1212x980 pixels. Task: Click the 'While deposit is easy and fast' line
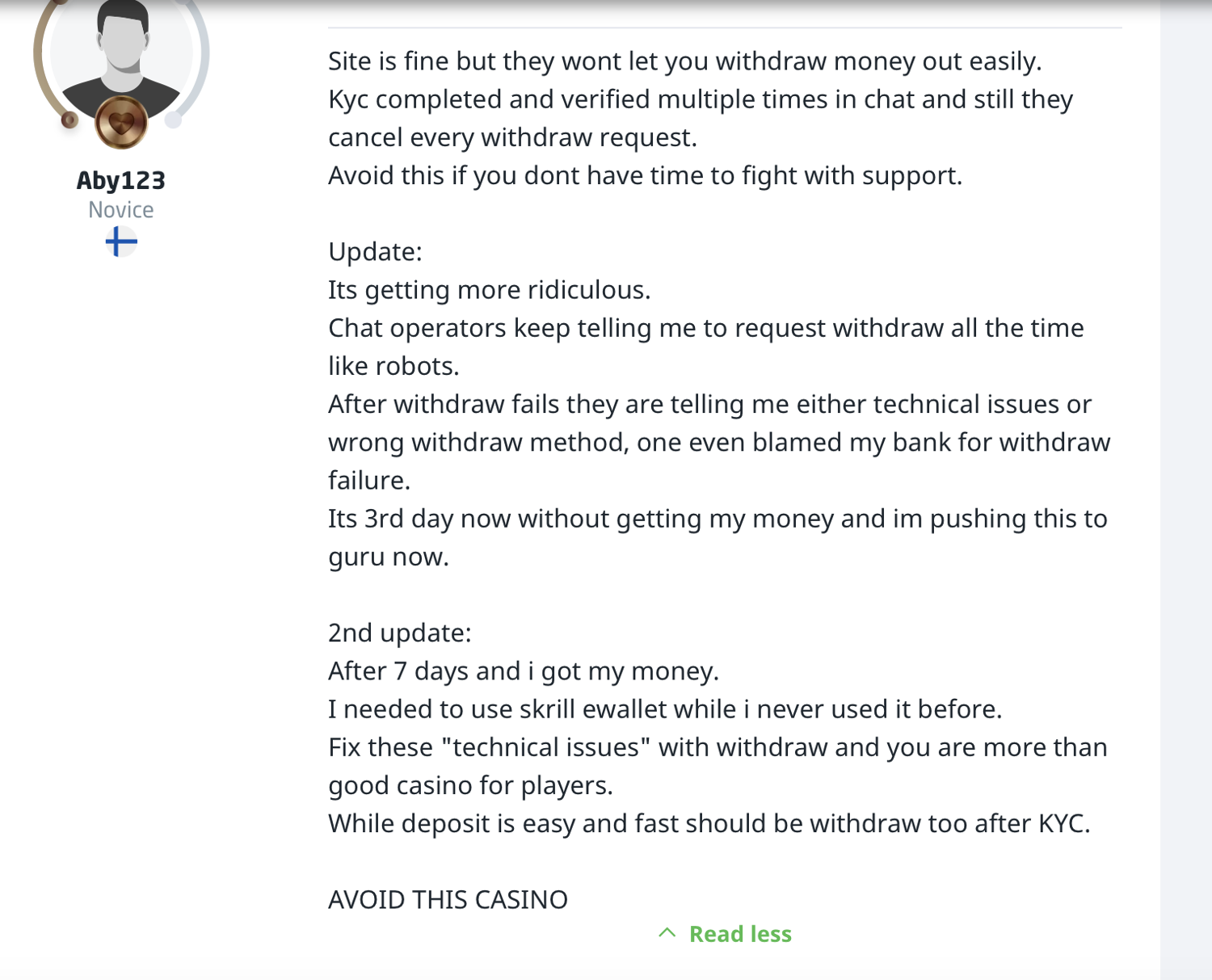709,823
